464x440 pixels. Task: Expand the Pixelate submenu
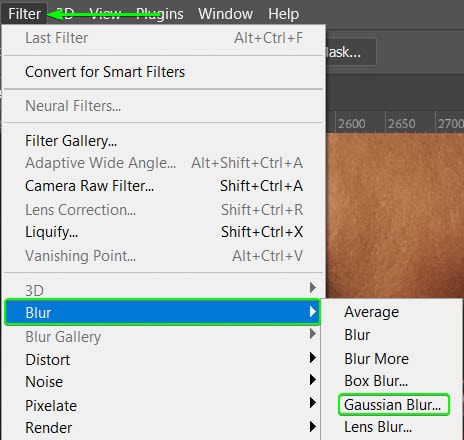(163, 405)
